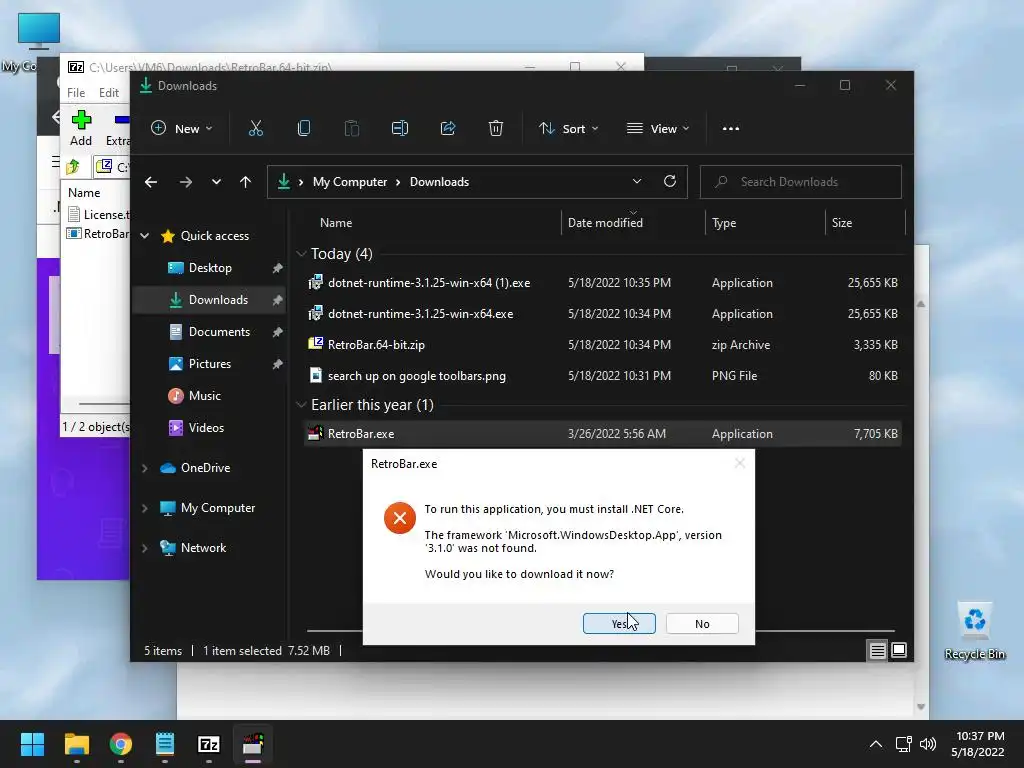Image resolution: width=1024 pixels, height=768 pixels.
Task: Close the RetroBar.exe error dialog
Action: pos(739,463)
